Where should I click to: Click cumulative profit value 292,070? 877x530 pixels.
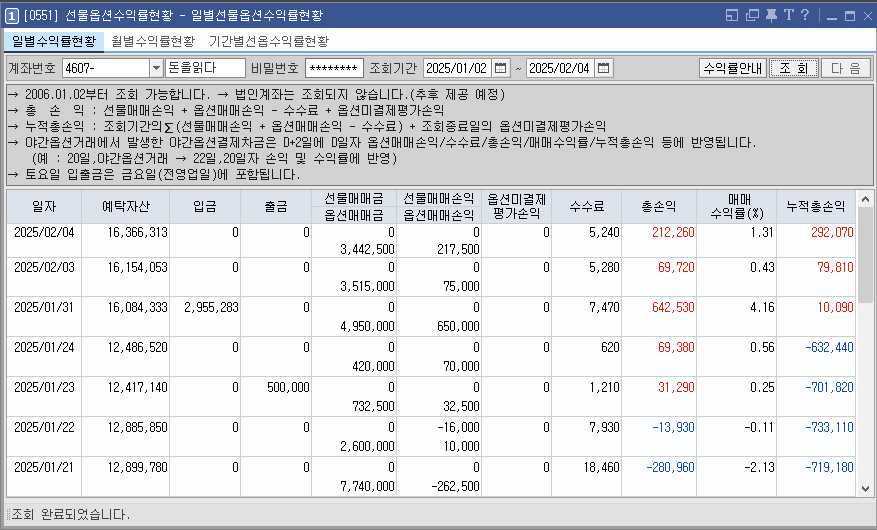click(832, 232)
